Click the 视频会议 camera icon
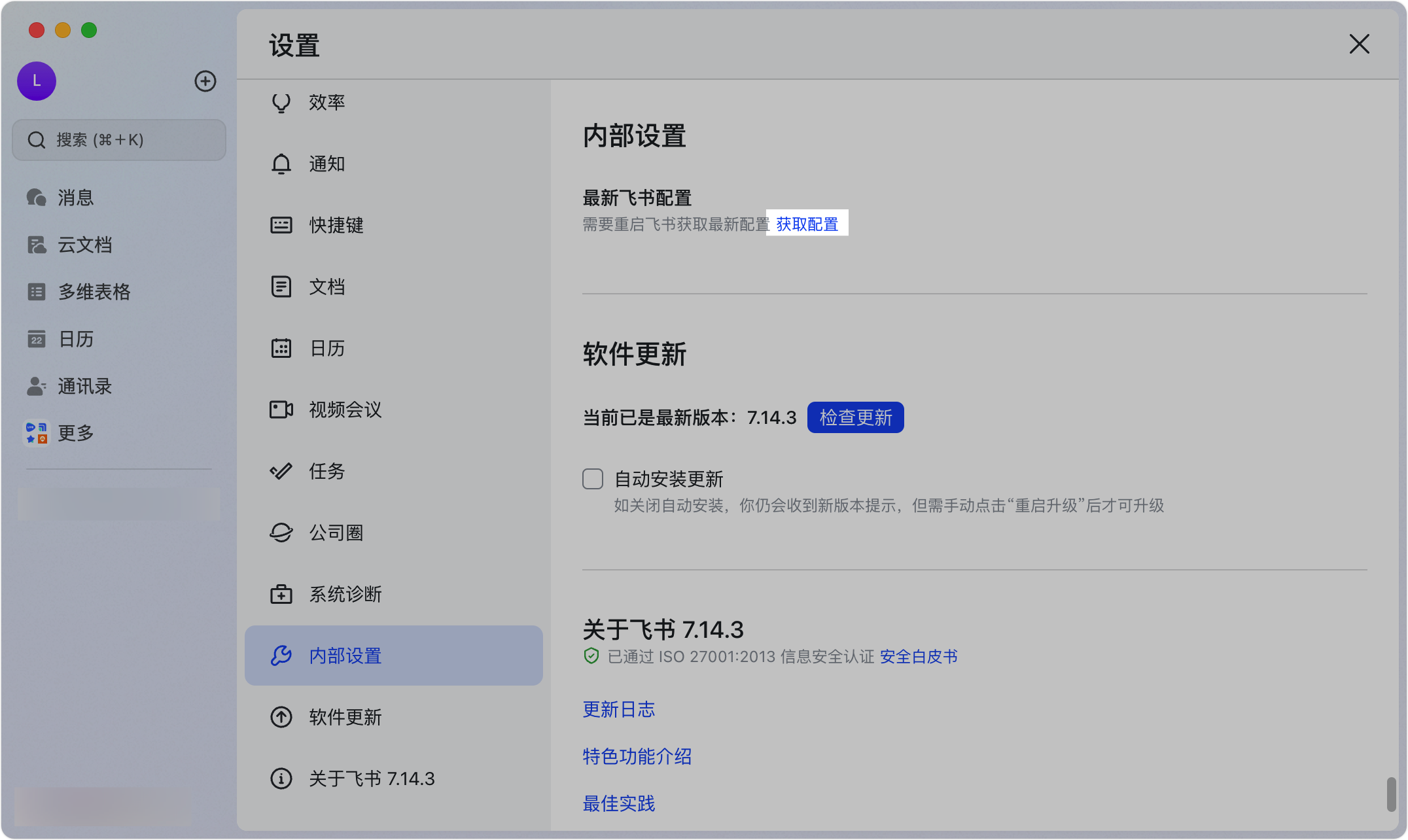 [x=281, y=410]
